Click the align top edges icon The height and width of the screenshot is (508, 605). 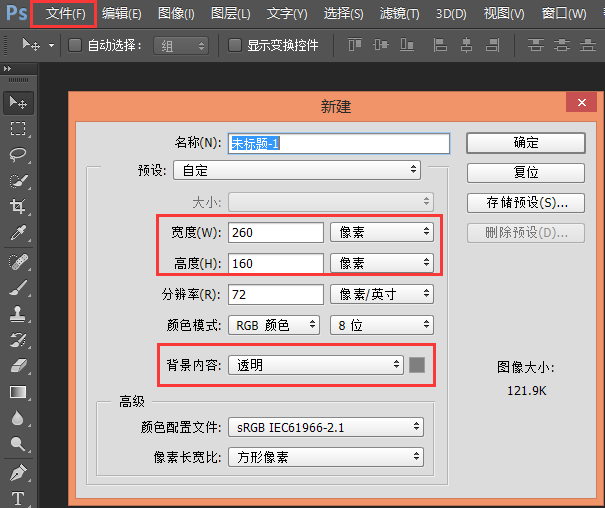[355, 45]
